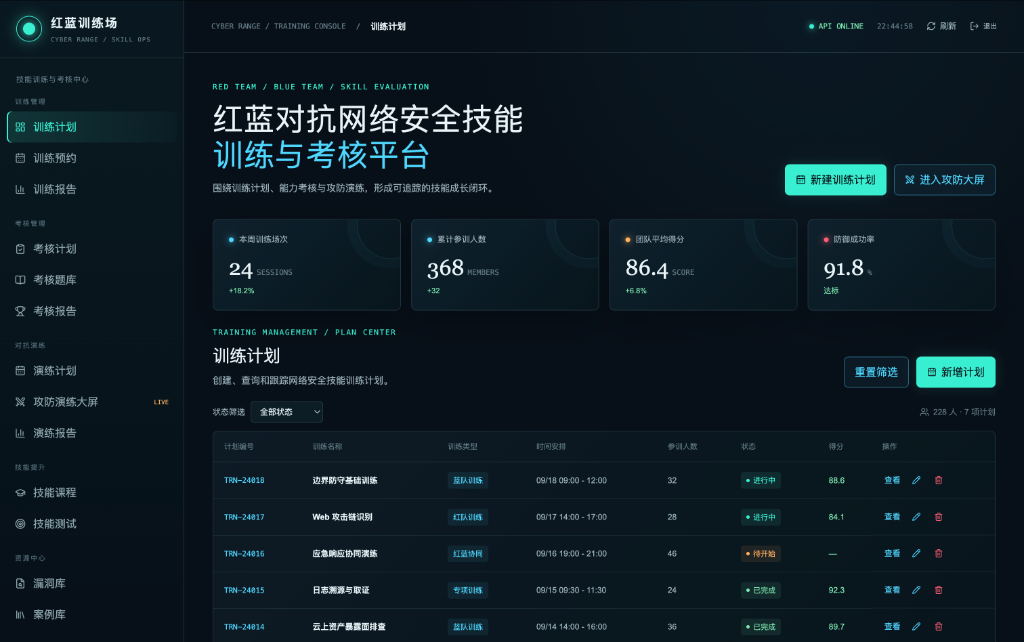The height and width of the screenshot is (642, 1024).
Task: Click the refresh 刷新 icon in header
Action: (931, 26)
